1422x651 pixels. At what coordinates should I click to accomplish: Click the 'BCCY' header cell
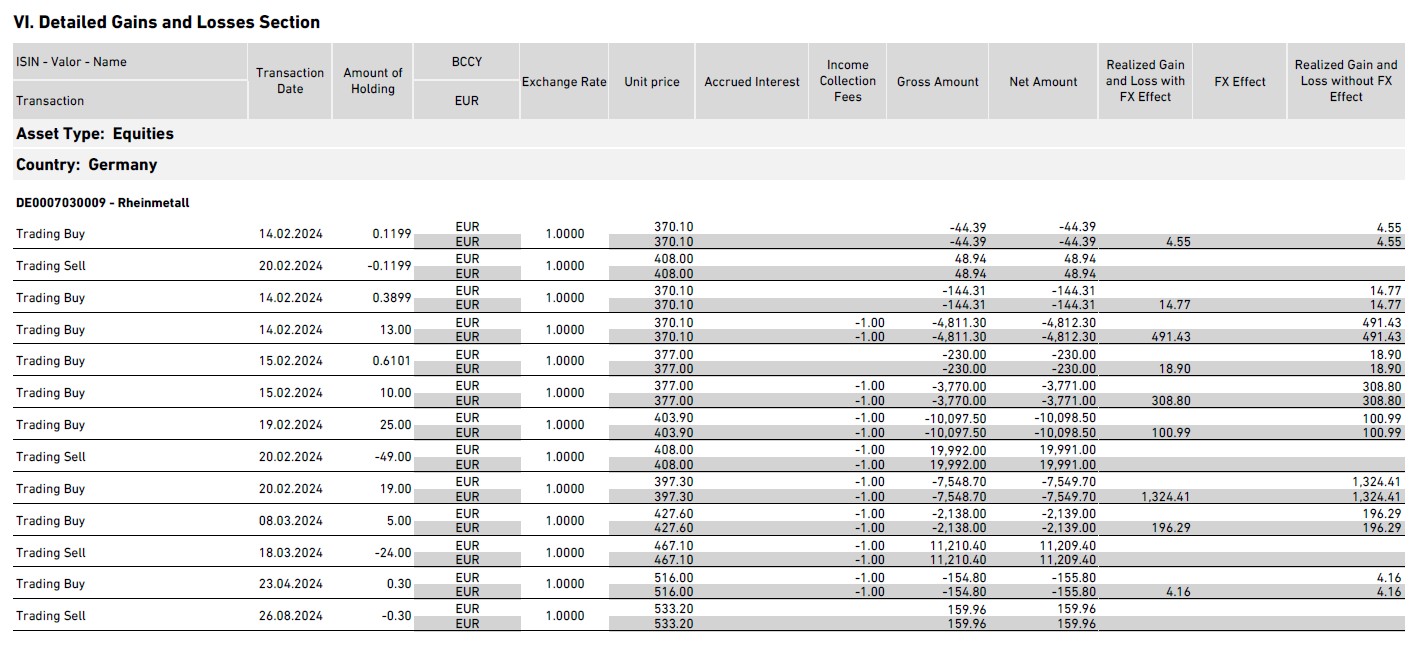466,62
